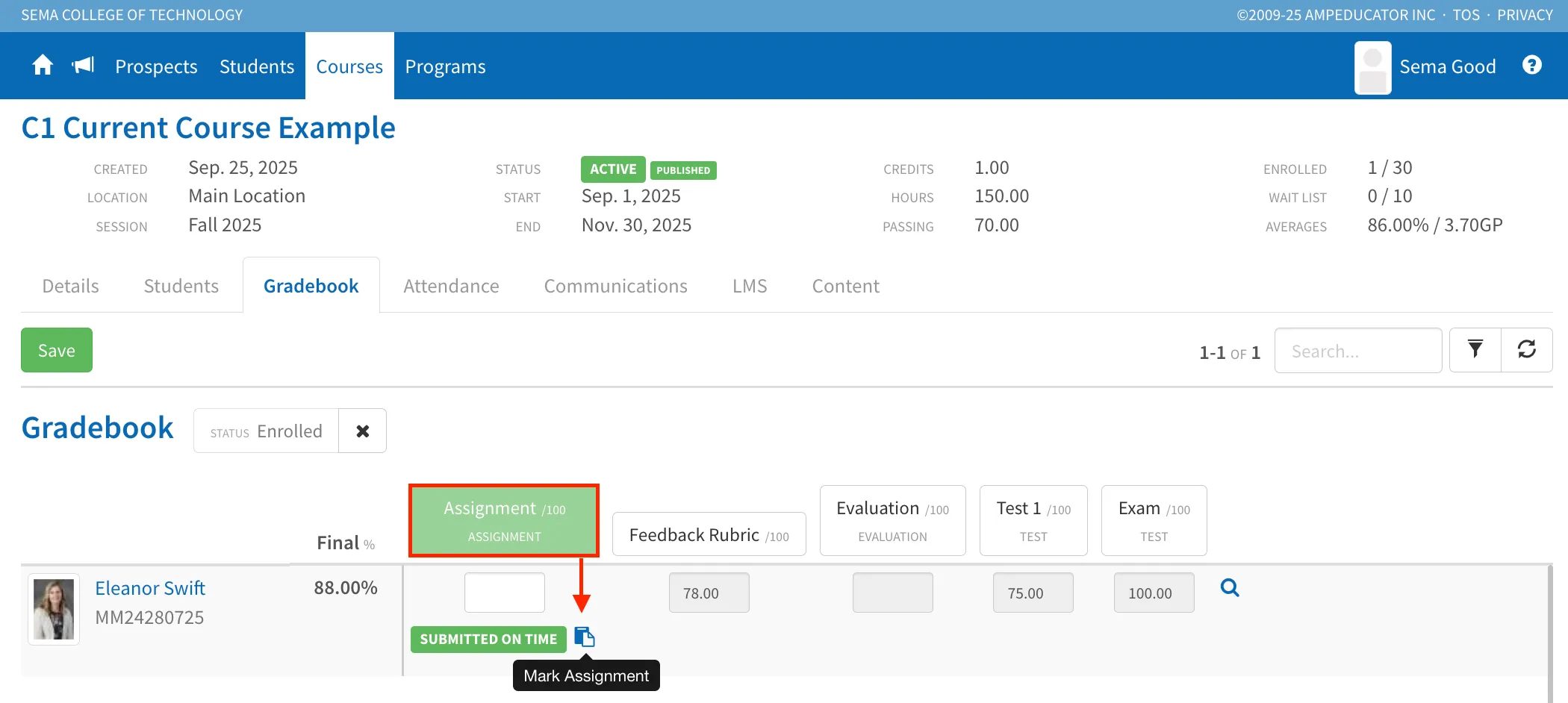Open the Content tab
This screenshot has height=703, width=1568.
pos(845,286)
